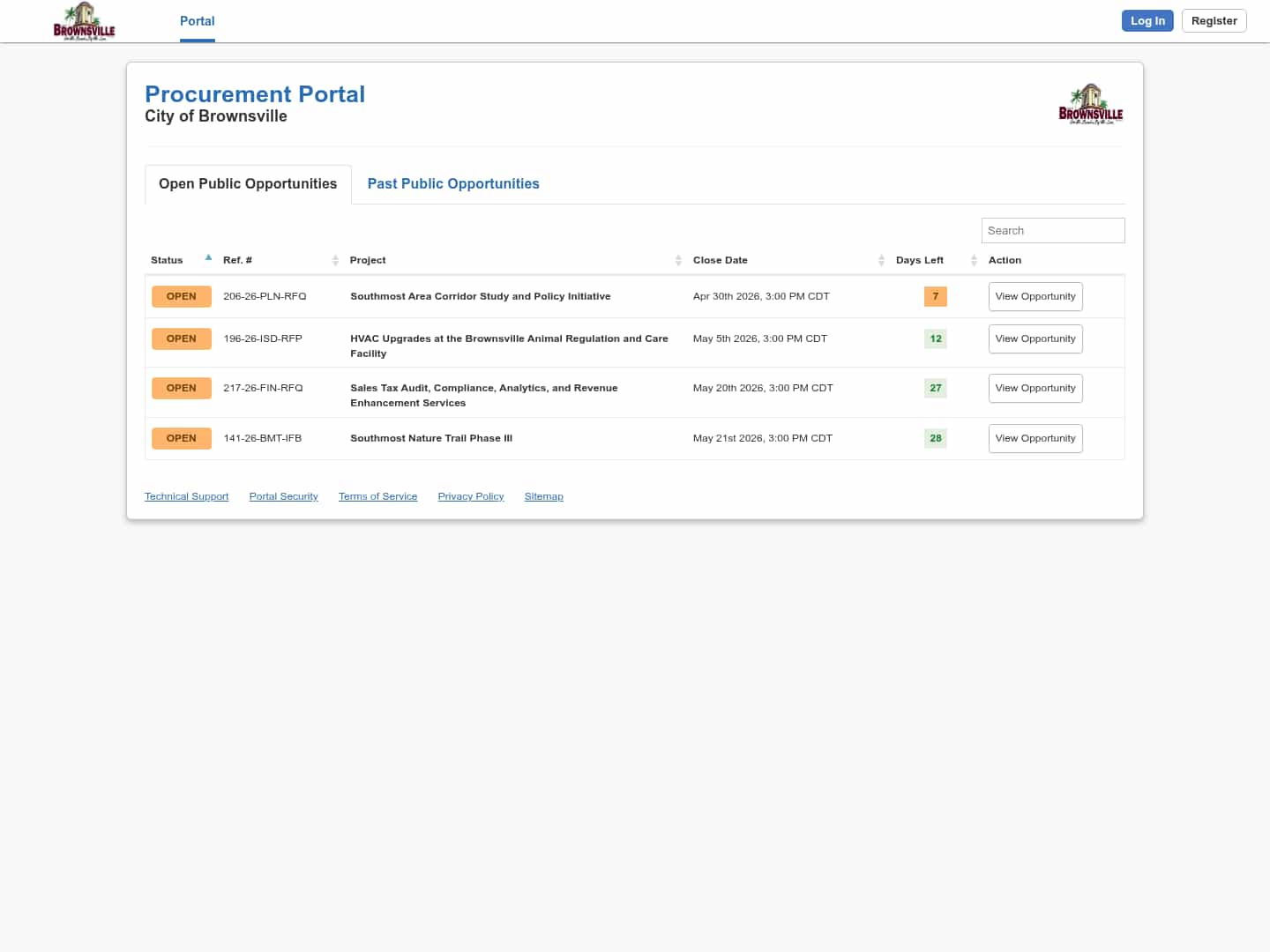Focus the Search input field
Image resolution: width=1270 pixels, height=952 pixels.
pos(1052,231)
